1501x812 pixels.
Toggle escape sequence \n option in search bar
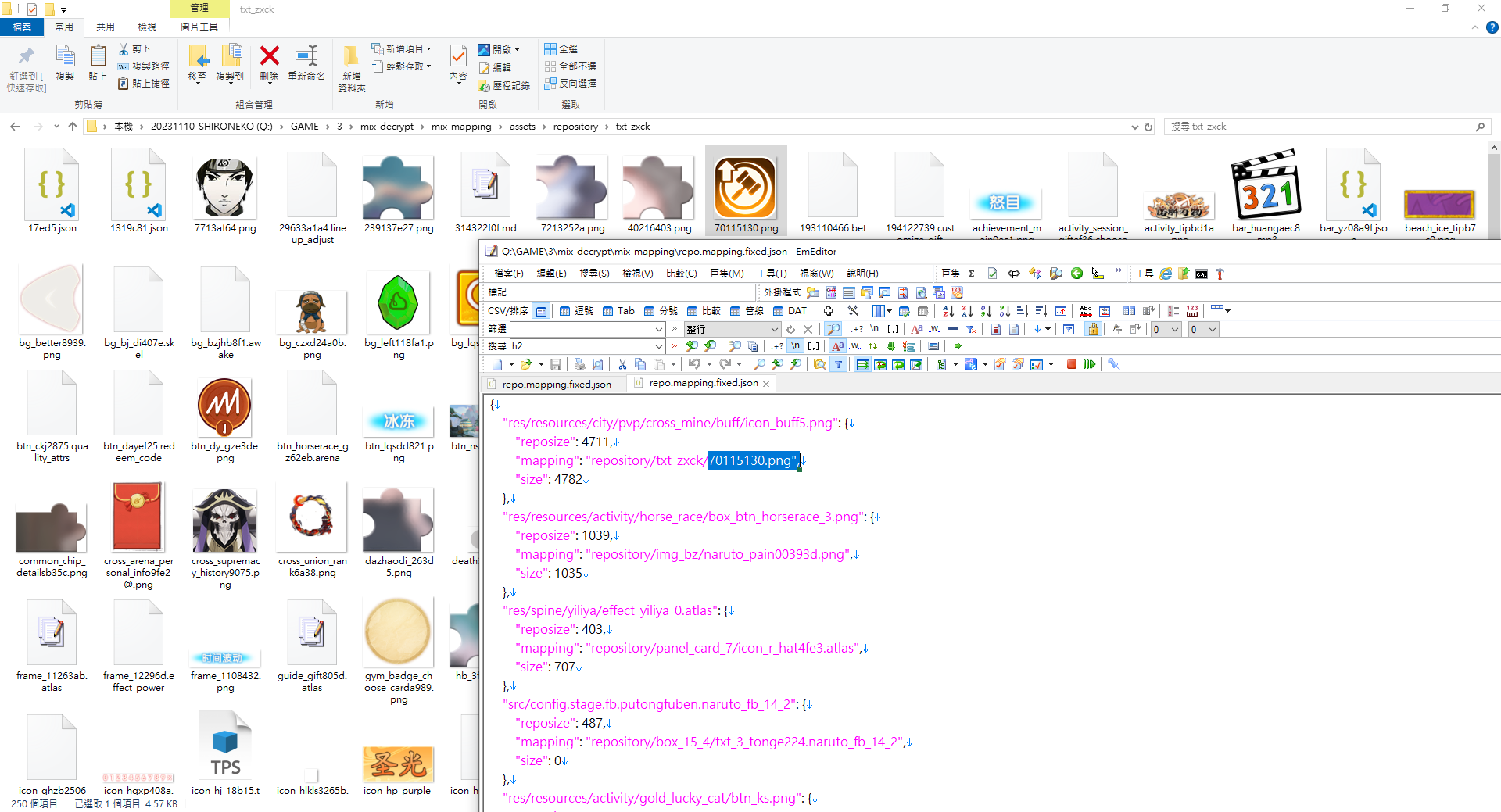[795, 346]
